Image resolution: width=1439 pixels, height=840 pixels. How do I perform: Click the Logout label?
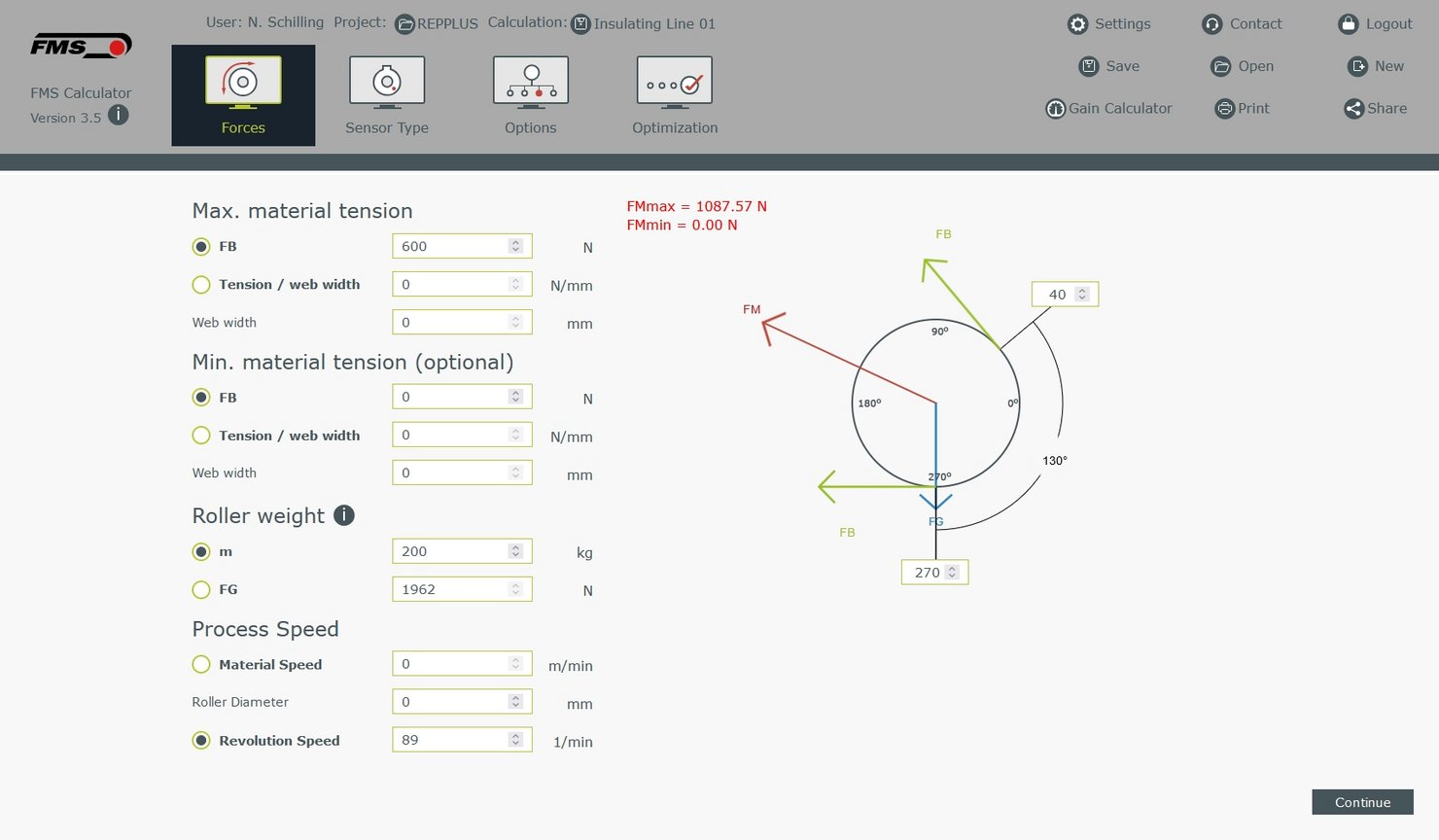[1389, 24]
